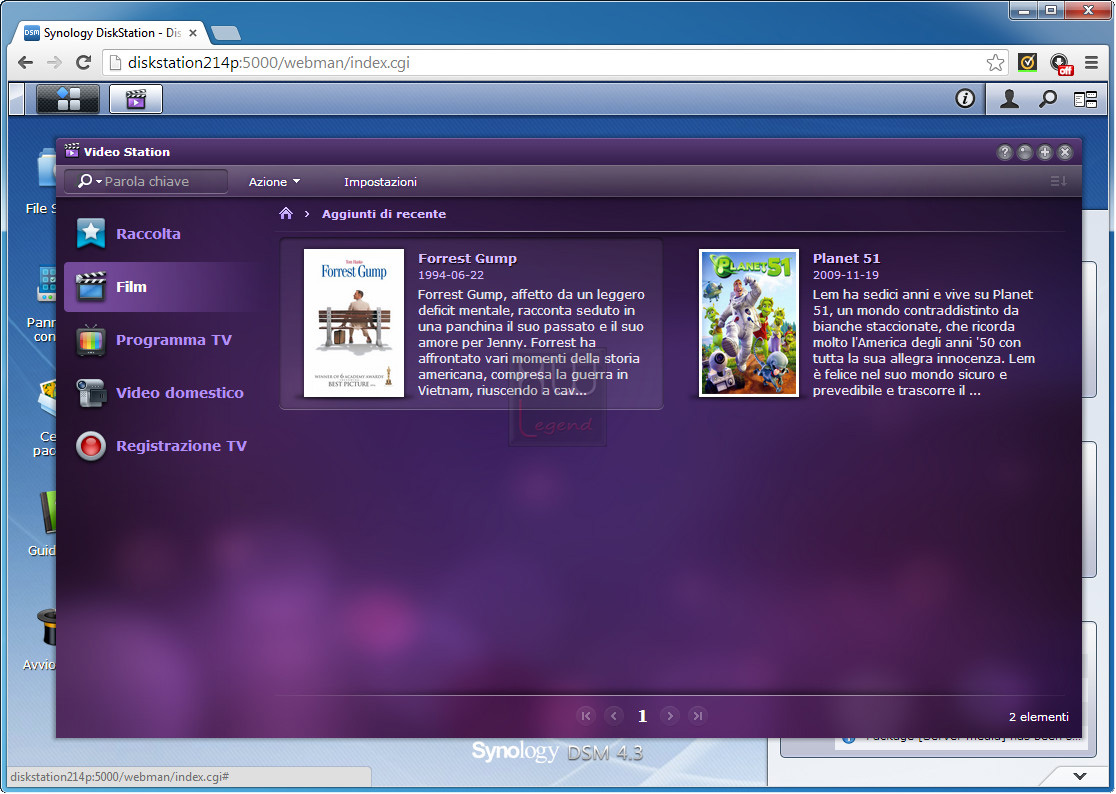Viewport: 1116px width, 794px height.
Task: Click the Video Station help icon
Action: (x=1004, y=152)
